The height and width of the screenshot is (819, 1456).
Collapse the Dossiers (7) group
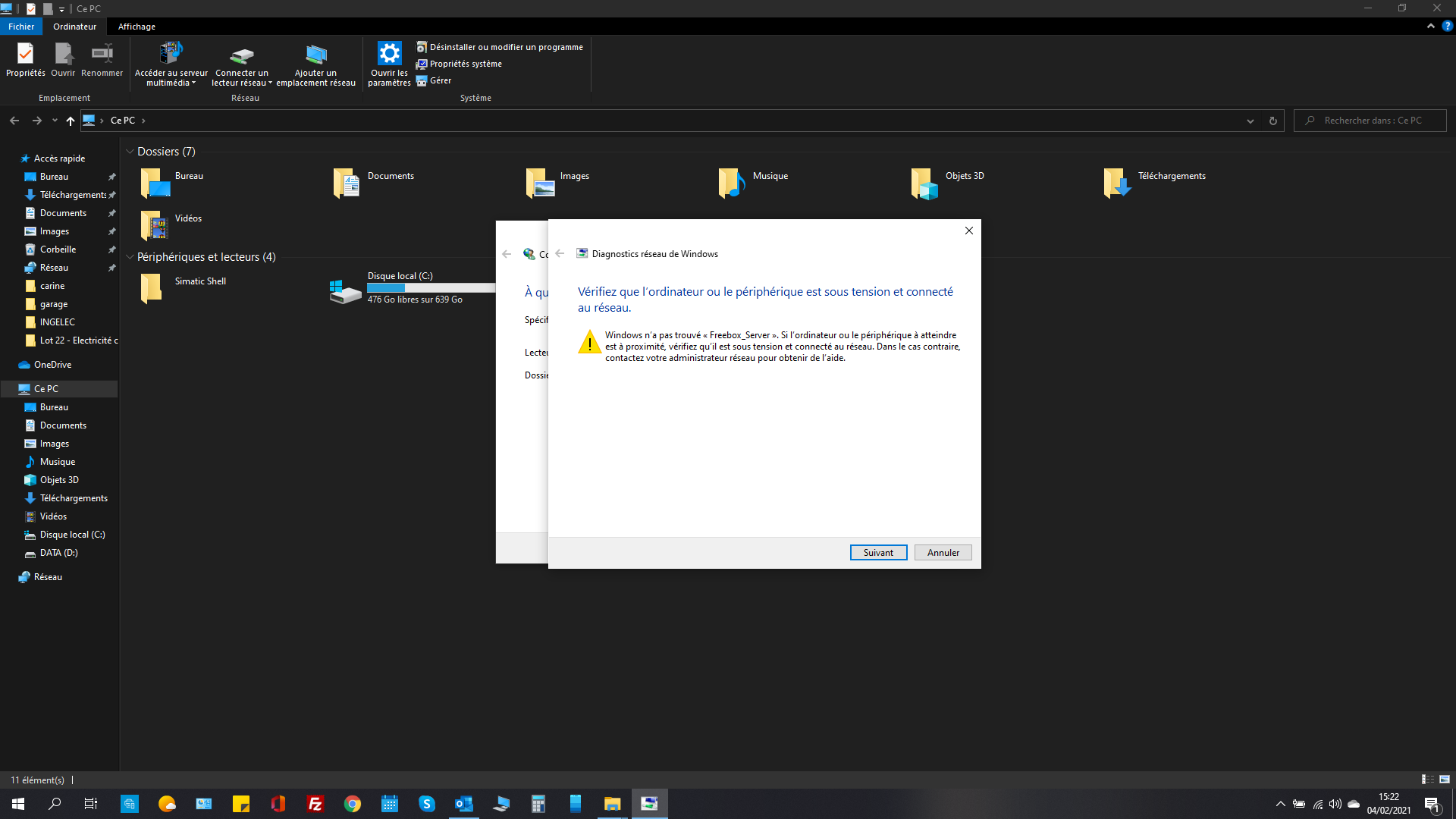[130, 152]
